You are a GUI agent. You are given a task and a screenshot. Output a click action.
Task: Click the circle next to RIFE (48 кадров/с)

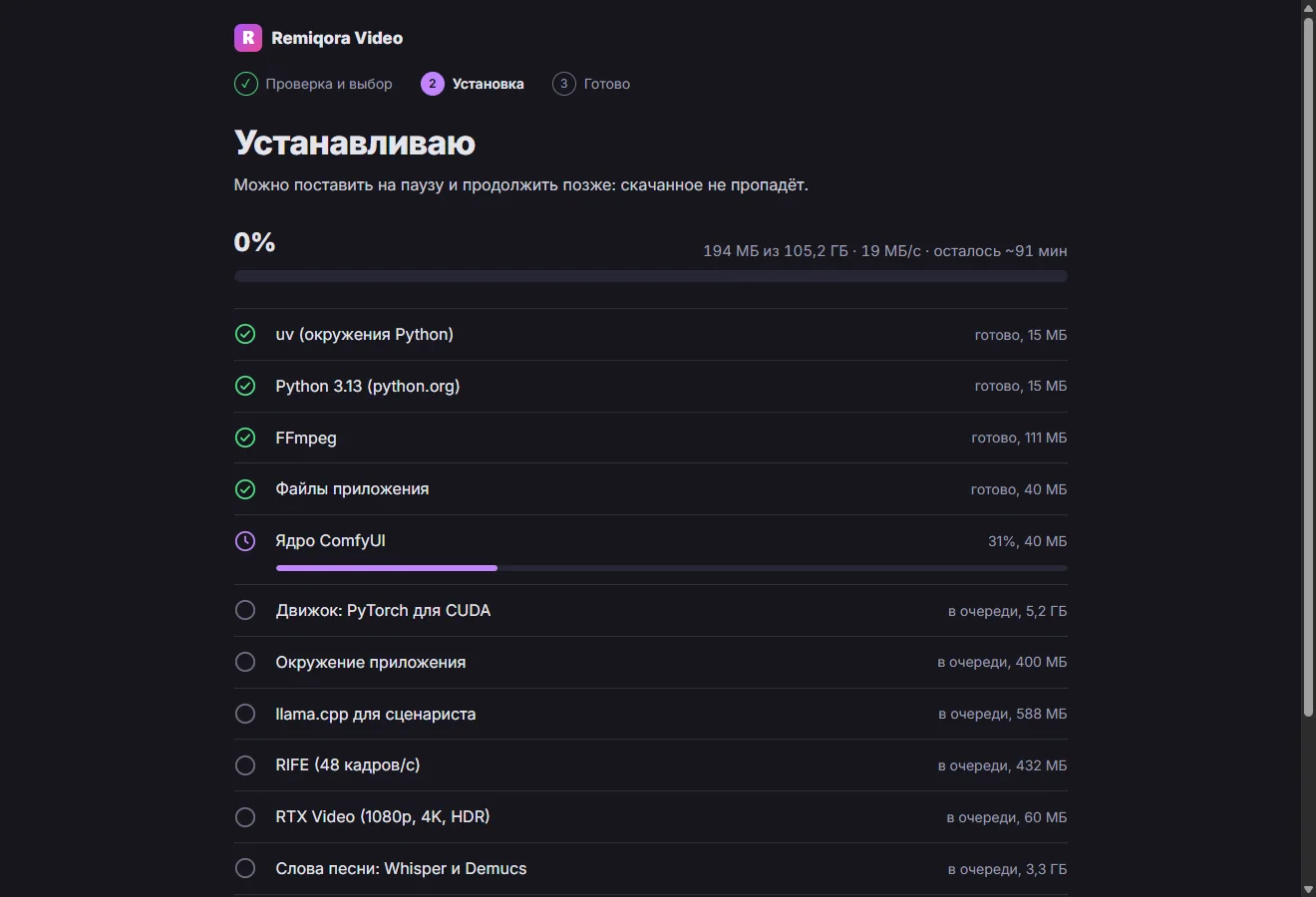click(x=245, y=765)
